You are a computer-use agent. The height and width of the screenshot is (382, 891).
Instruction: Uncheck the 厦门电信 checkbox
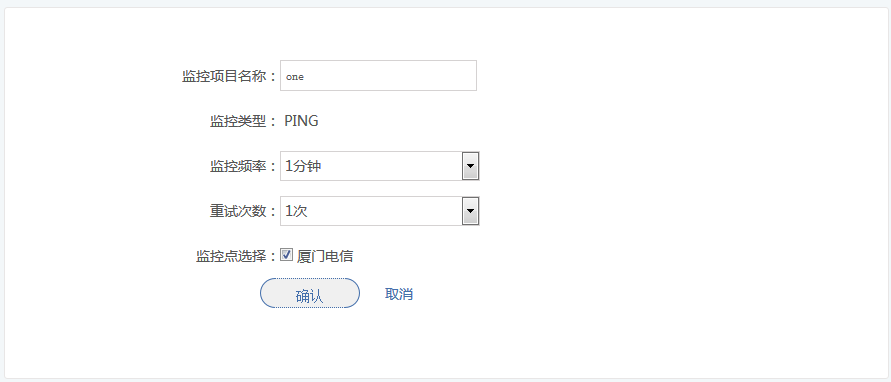tap(286, 255)
